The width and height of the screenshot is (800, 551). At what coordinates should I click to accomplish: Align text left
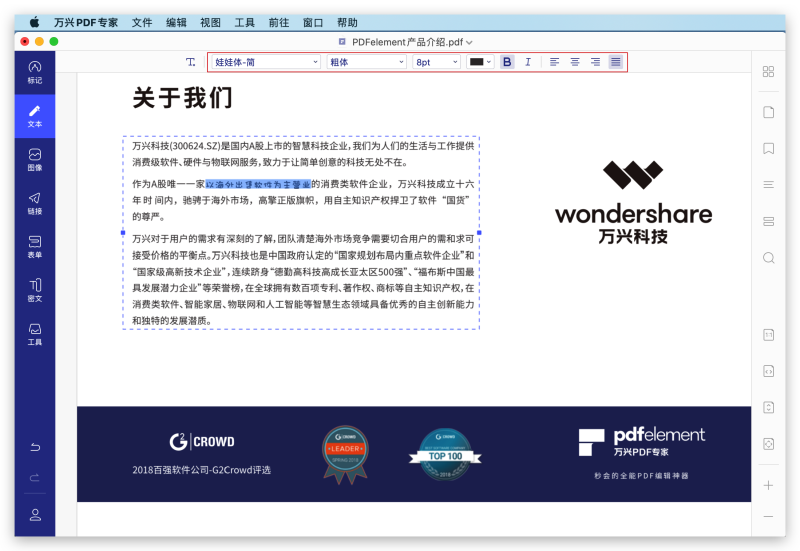pos(555,62)
